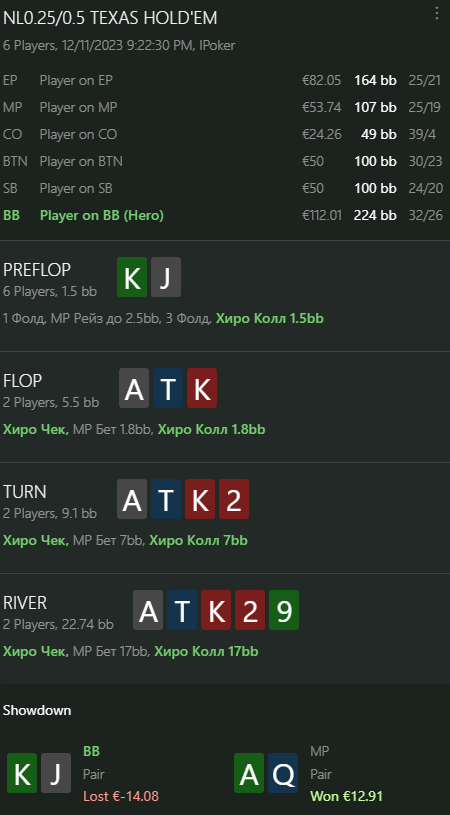Viewport: 450px width, 815px height.
Task: Click the PREFLOP section heading
Action: coord(37,270)
